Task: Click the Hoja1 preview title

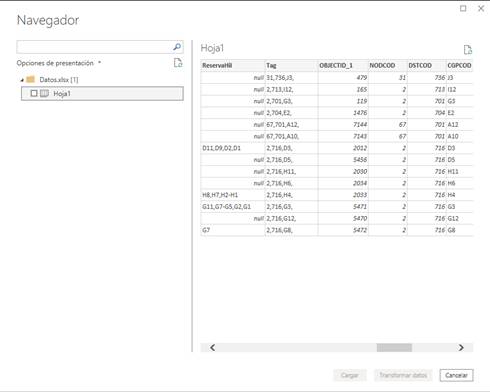Action: [212, 48]
